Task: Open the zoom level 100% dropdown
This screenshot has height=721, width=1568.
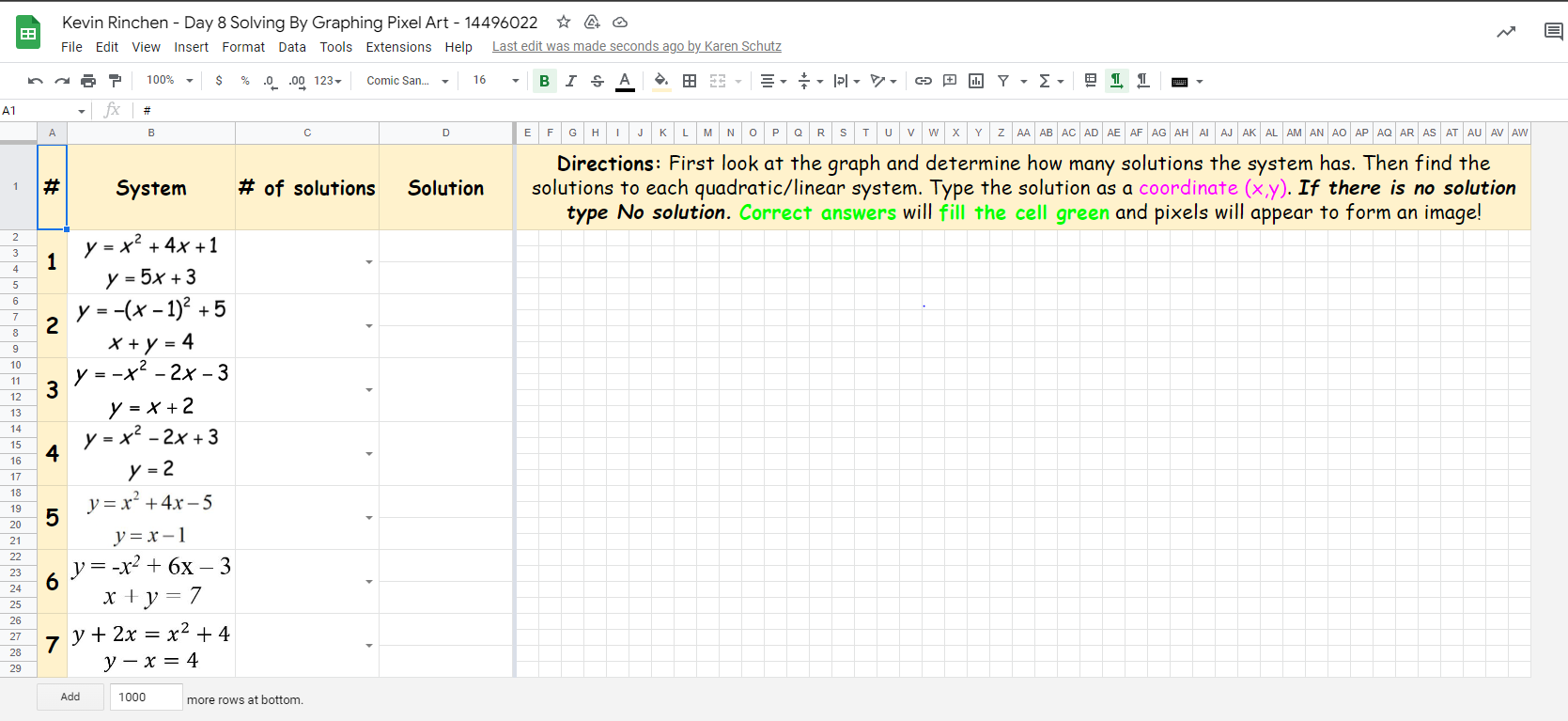Action: [169, 81]
